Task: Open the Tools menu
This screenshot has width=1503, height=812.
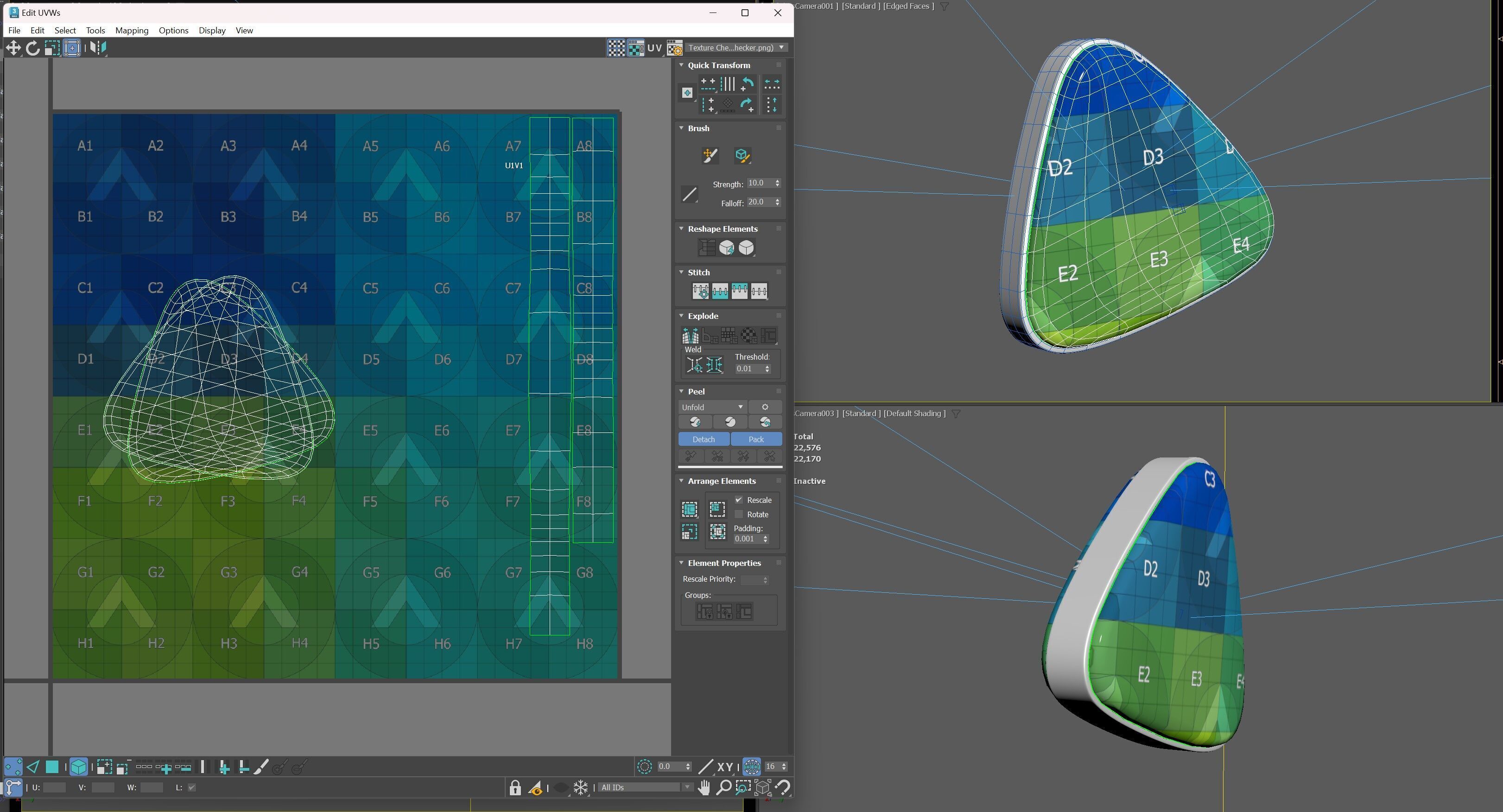Action: [x=95, y=30]
